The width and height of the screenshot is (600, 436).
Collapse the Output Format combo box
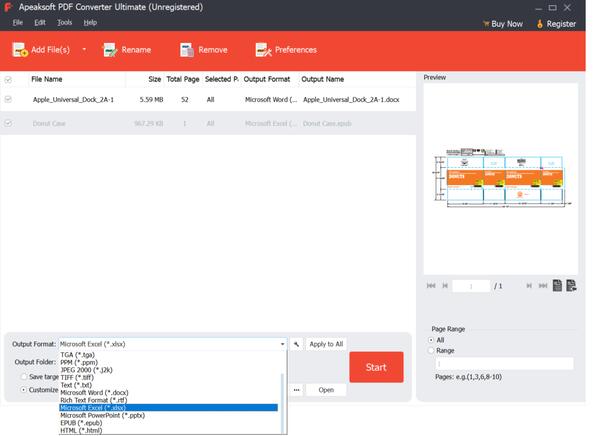283,344
